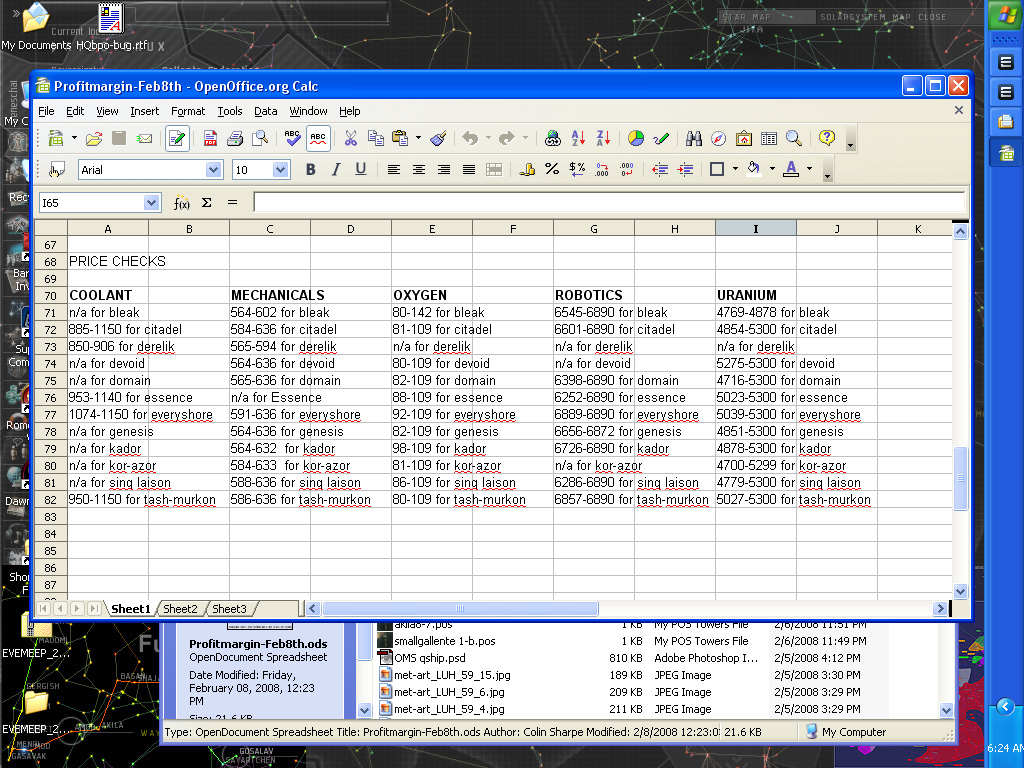This screenshot has width=1024, height=768.
Task: Open the Format menu
Action: [188, 111]
